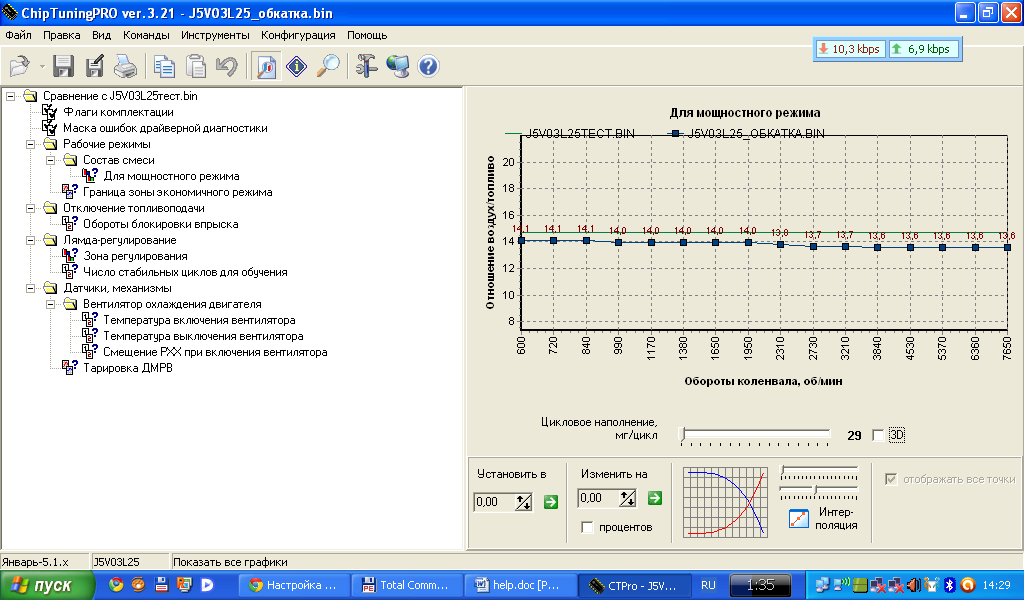
Task: Collapse the "Рабочие режимы" tree folder
Action: [x=10, y=144]
